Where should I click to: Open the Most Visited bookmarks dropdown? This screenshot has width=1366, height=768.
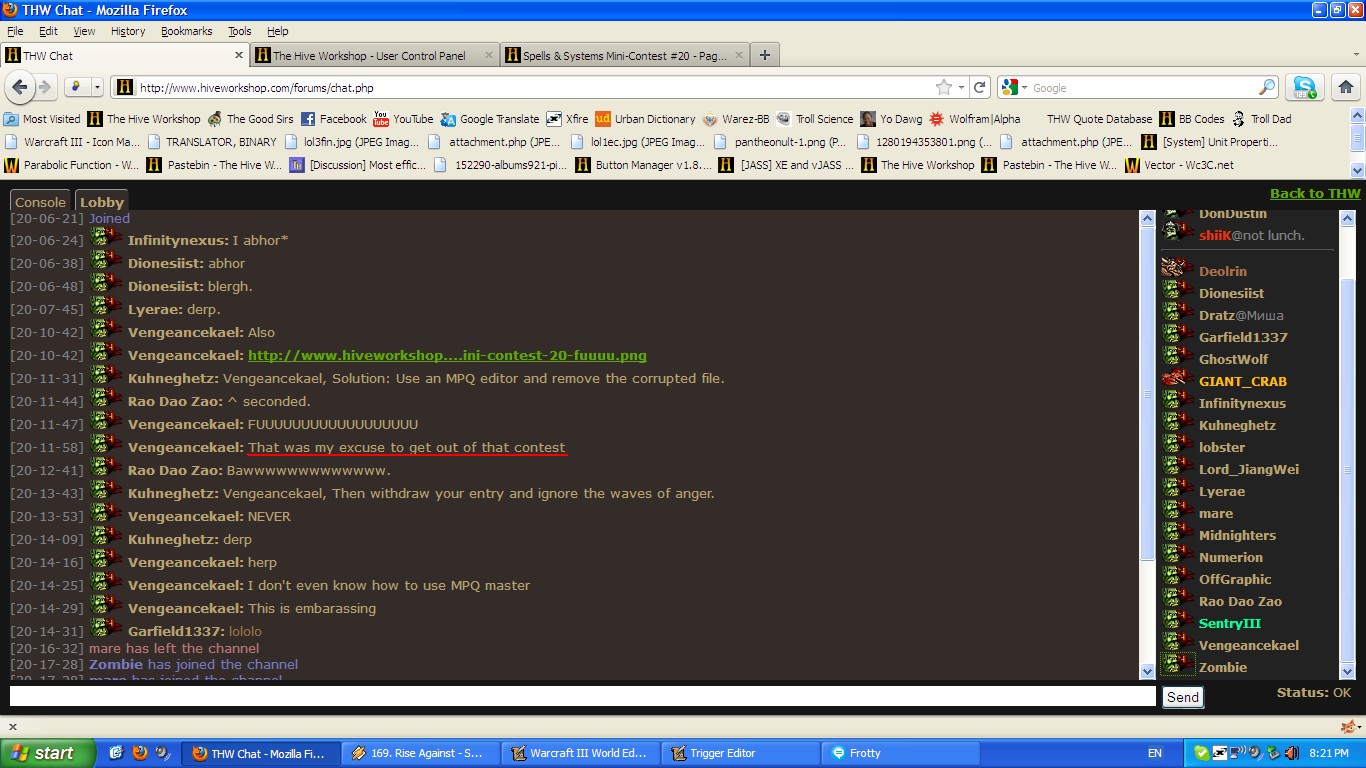[x=42, y=119]
